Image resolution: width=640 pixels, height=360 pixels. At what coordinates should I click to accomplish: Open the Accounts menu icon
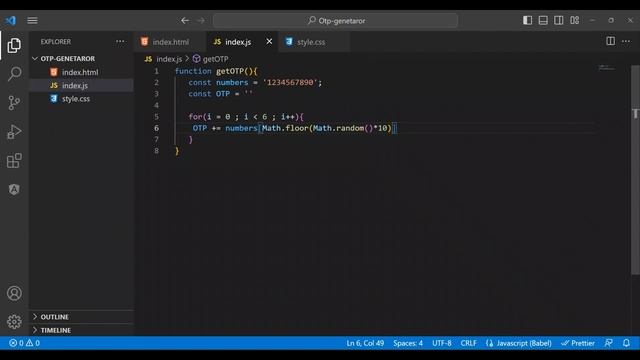pyautogui.click(x=14, y=293)
